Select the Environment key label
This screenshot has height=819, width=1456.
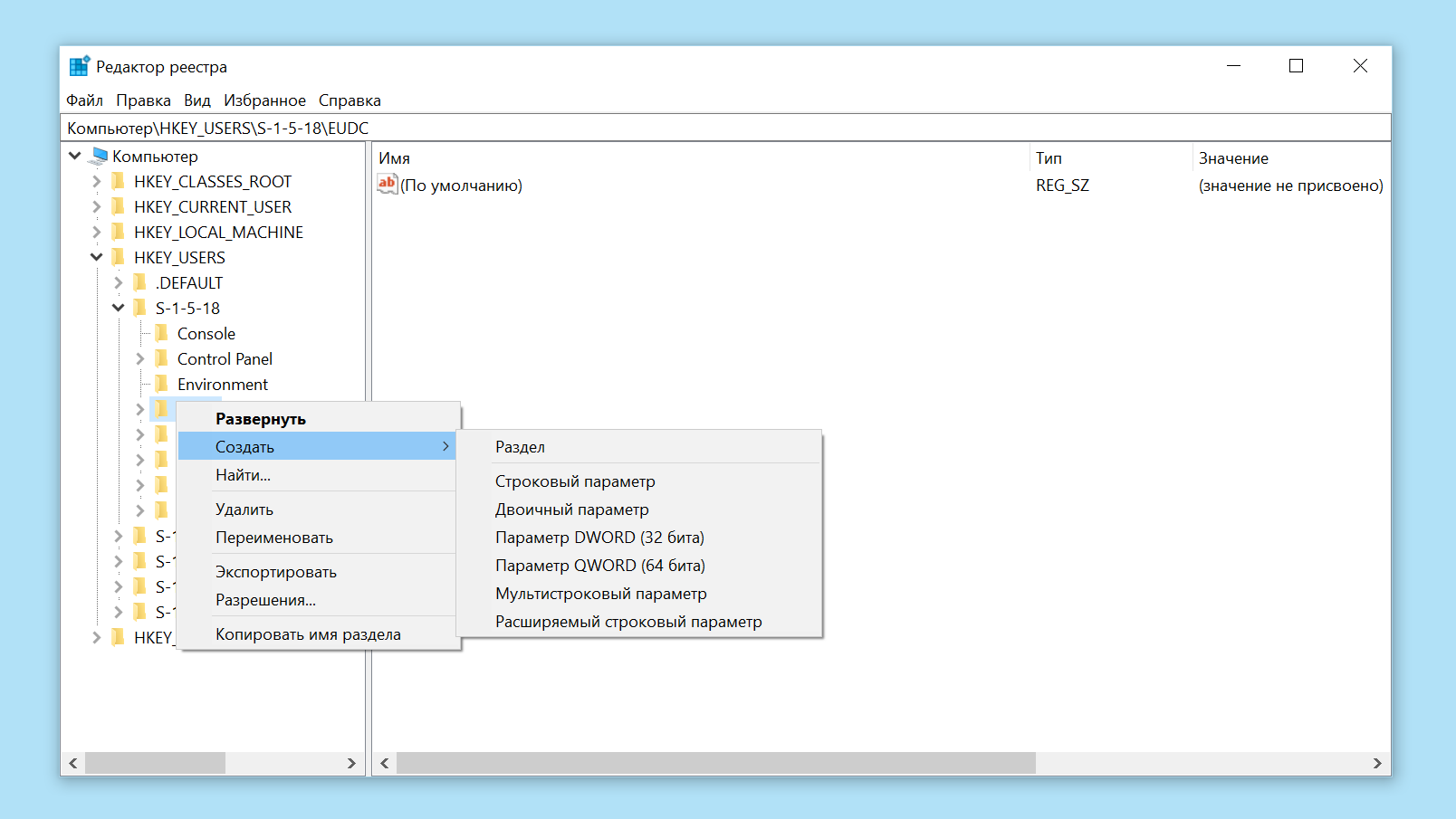tap(223, 384)
